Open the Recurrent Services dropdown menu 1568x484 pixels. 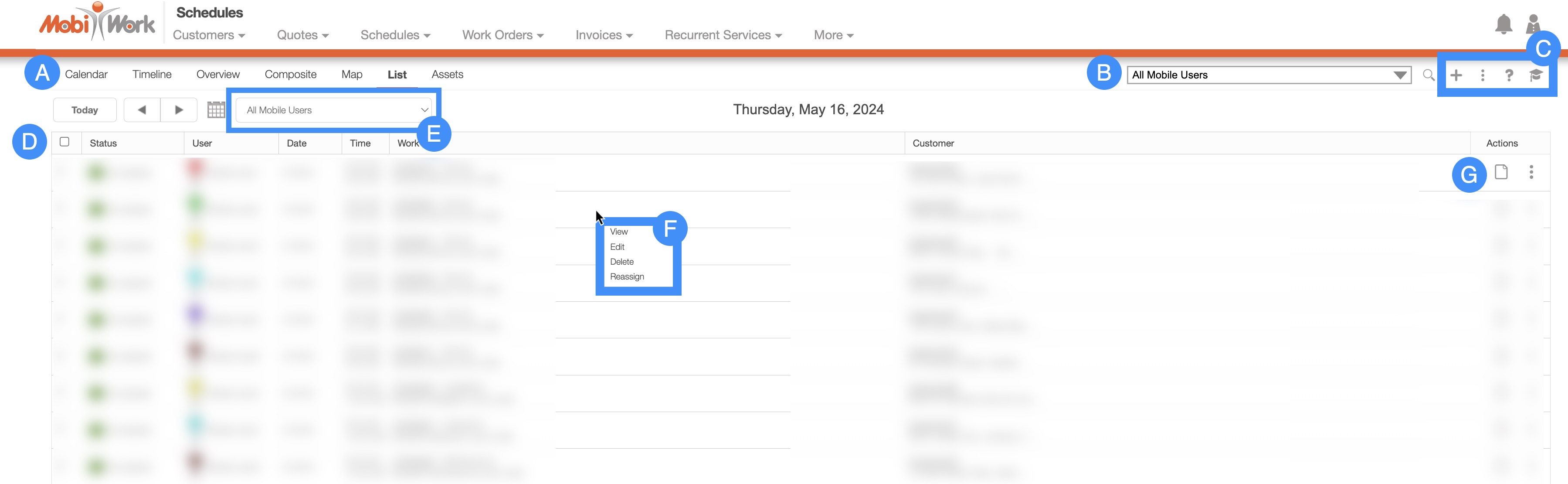point(723,35)
